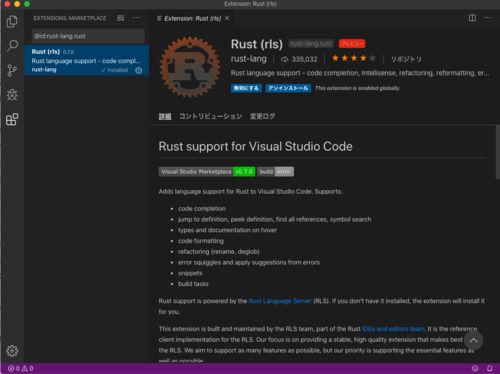Click the extension details scrollbar

click(x=497, y=152)
